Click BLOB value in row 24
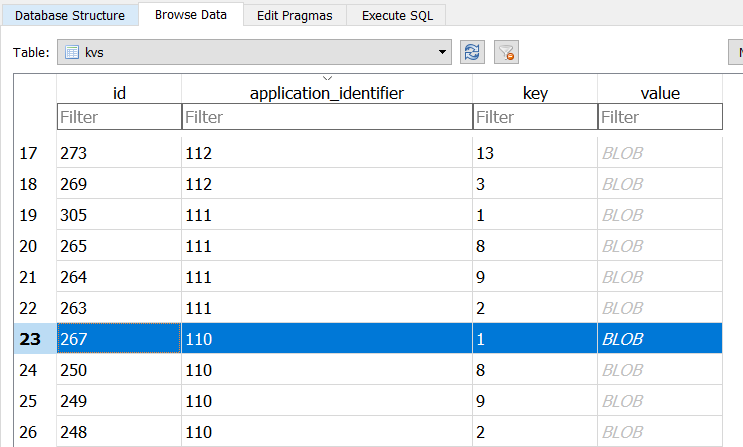Screen dimensions: 743x447 tap(660, 370)
